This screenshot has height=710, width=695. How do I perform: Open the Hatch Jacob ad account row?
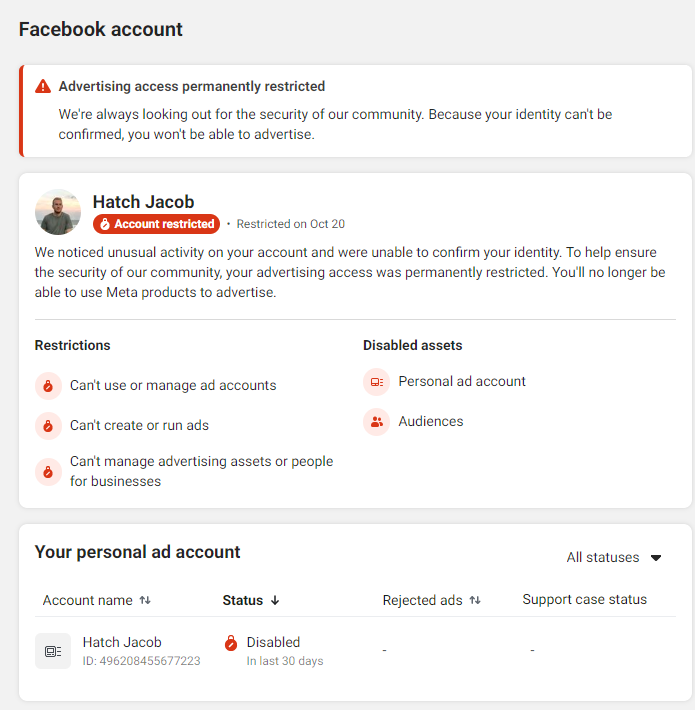coord(122,643)
